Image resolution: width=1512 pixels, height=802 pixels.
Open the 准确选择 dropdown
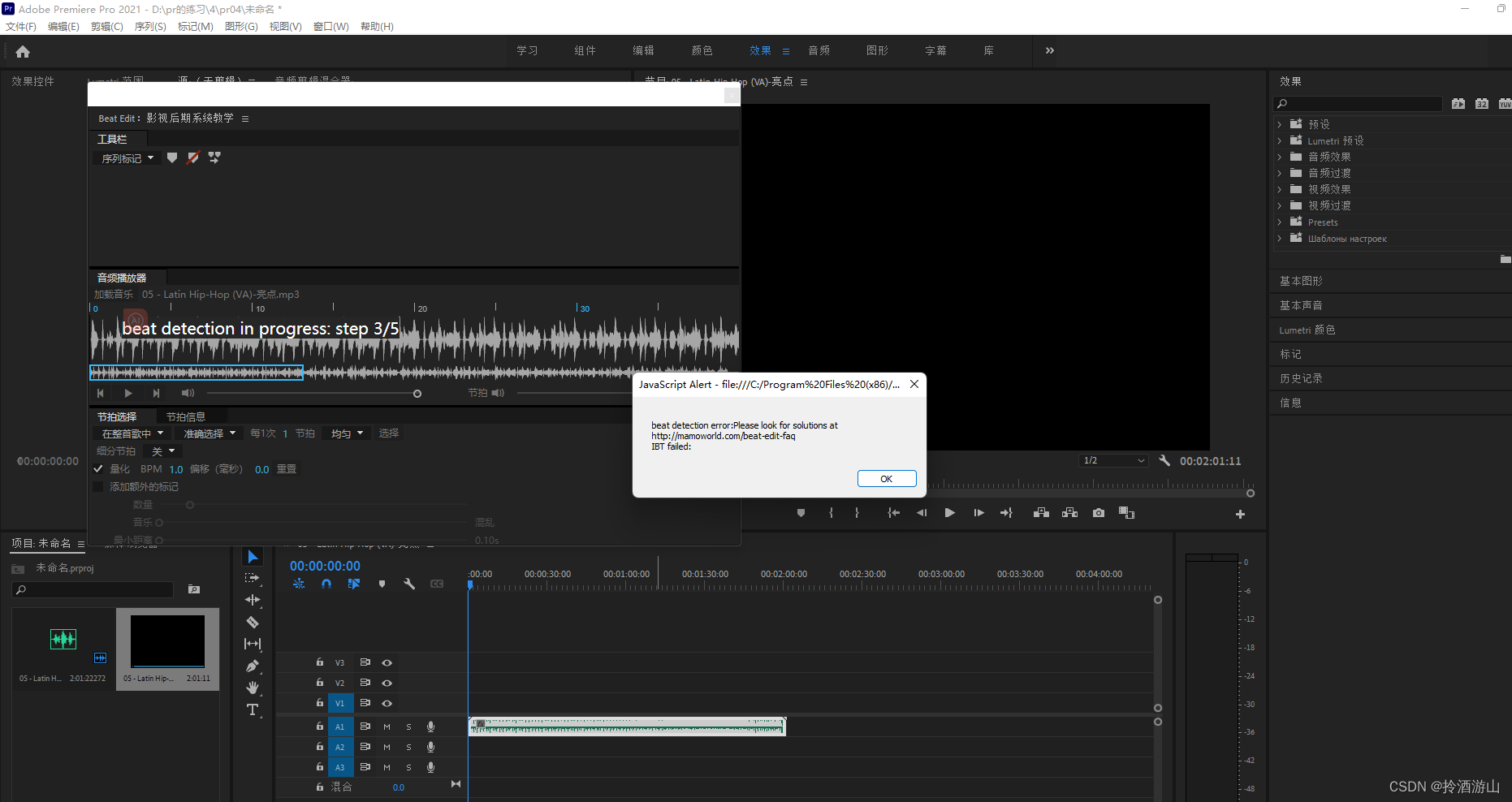210,433
